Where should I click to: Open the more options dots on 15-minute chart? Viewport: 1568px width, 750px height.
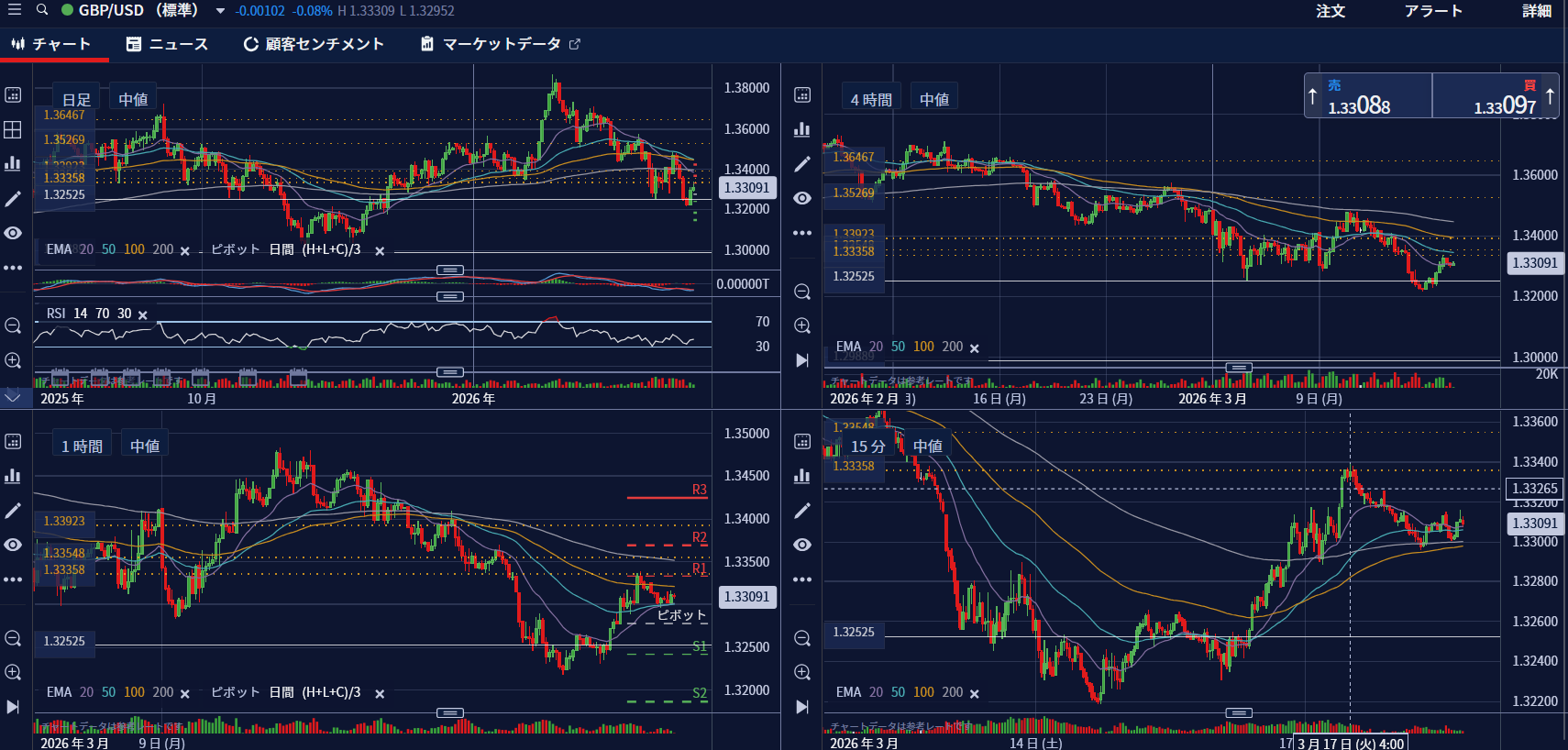[802, 579]
